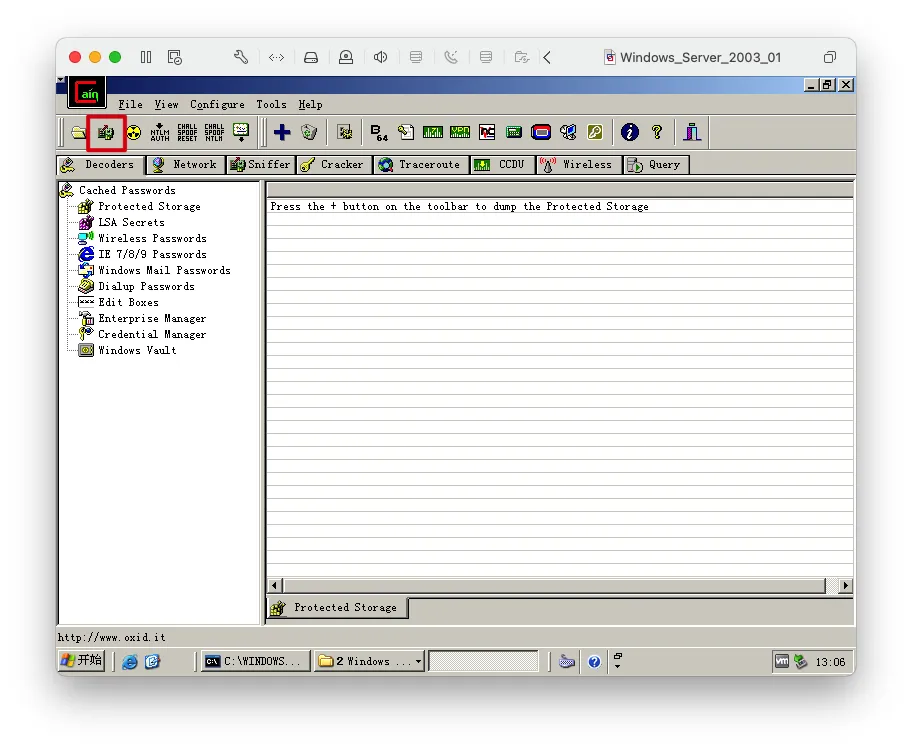Open the Configure menu

coord(217,105)
